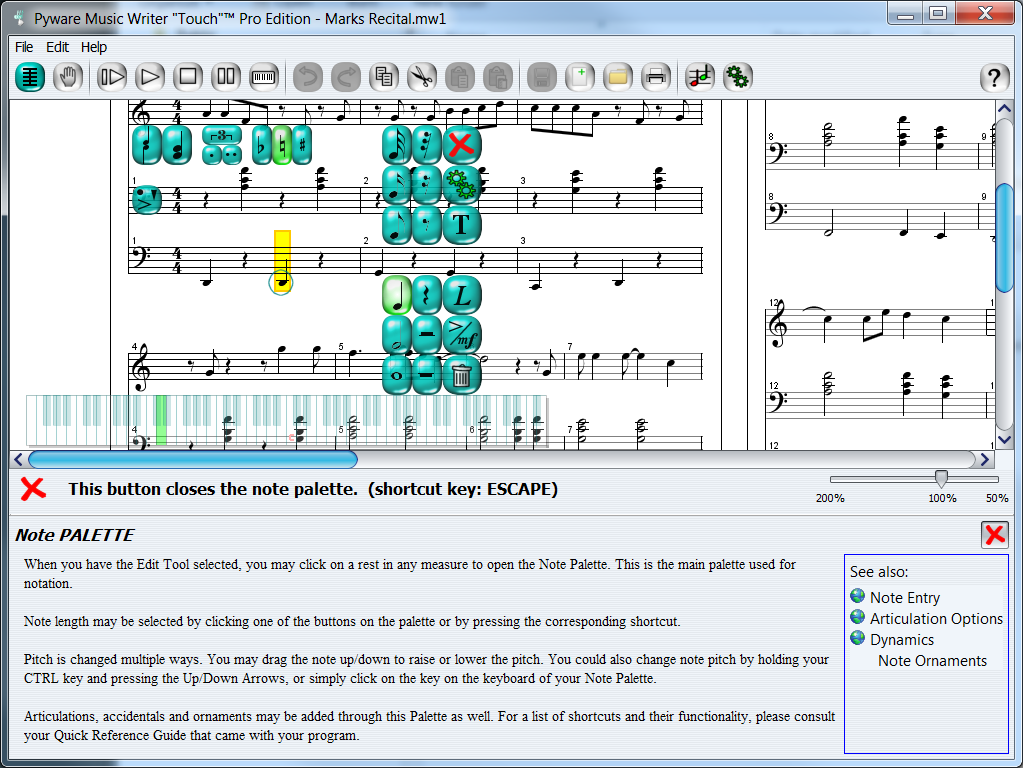Click the T text button on note palette

click(x=460, y=225)
